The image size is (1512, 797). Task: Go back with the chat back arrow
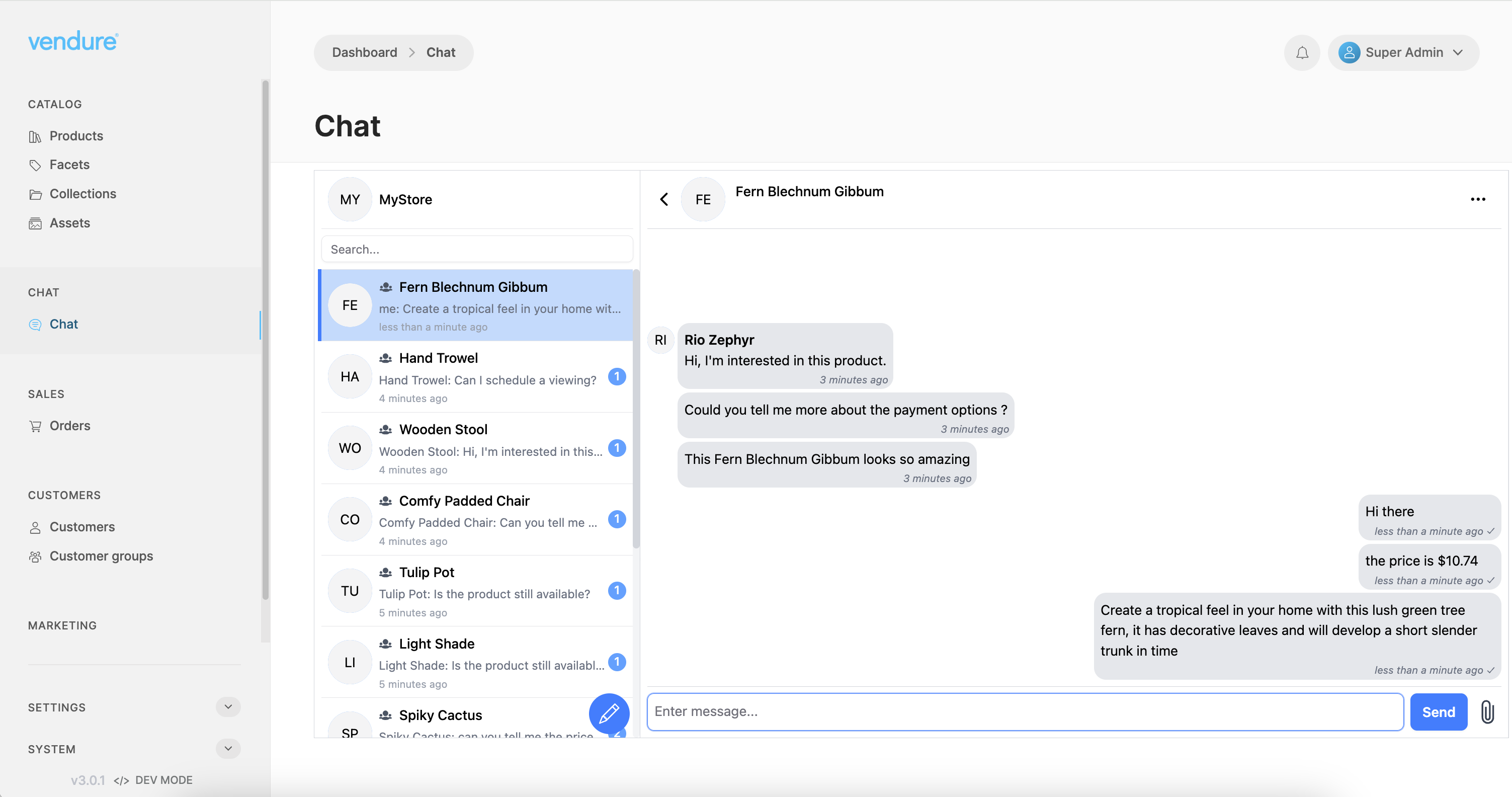pos(664,199)
